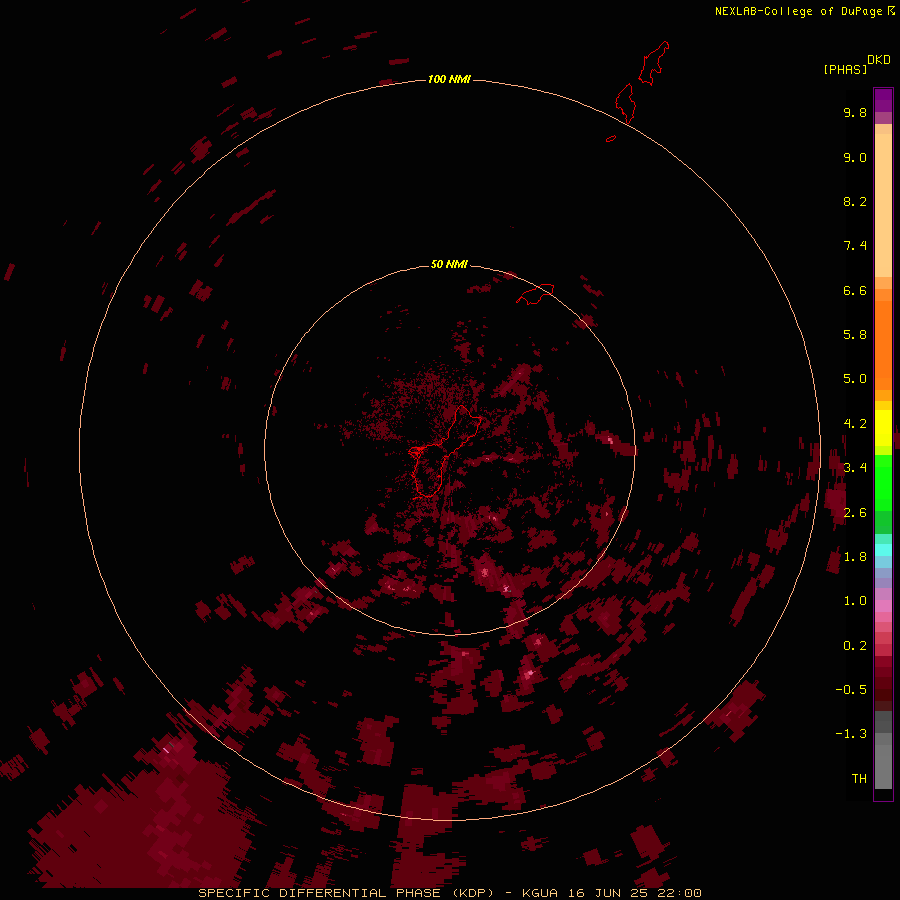The height and width of the screenshot is (900, 900).
Task: Click the 8.2 value on the color scale
Action: click(x=855, y=201)
